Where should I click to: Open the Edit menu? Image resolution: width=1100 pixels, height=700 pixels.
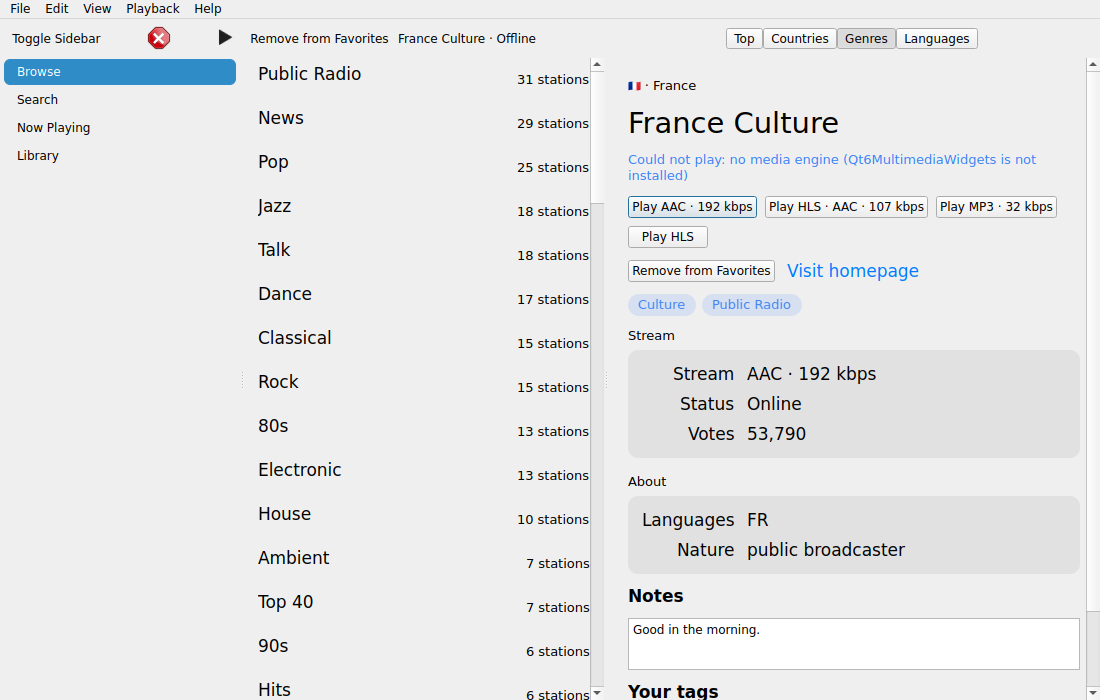(x=57, y=8)
